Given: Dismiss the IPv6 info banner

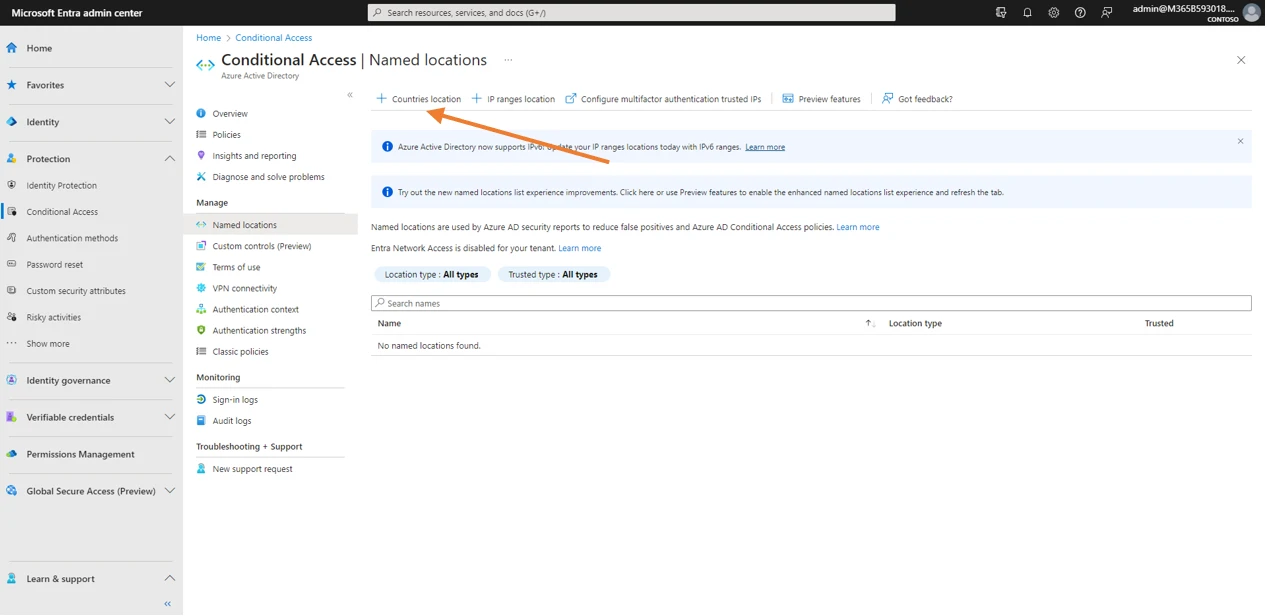Looking at the screenshot, I should tap(1240, 141).
